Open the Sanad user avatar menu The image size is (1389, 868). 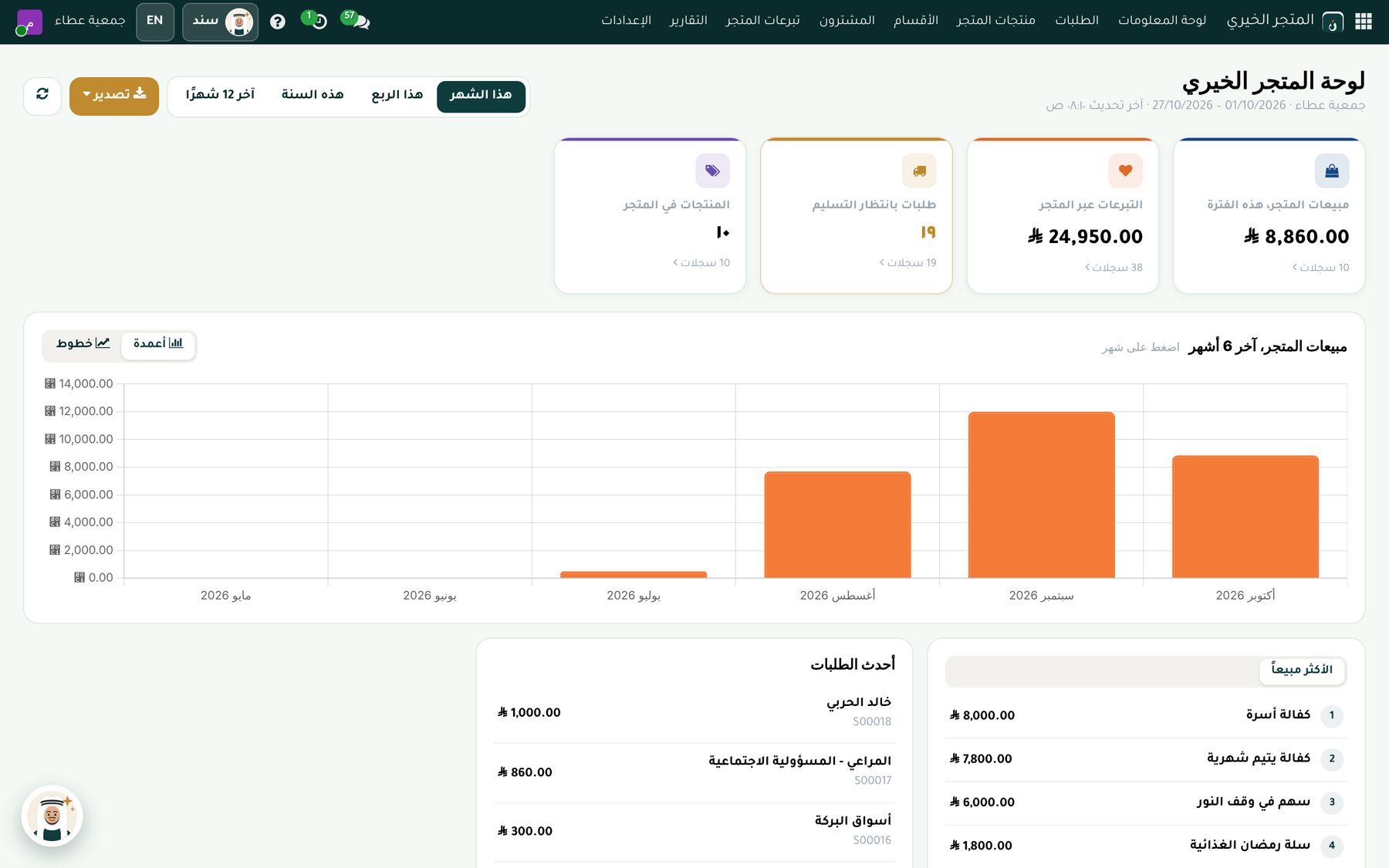[x=221, y=22]
